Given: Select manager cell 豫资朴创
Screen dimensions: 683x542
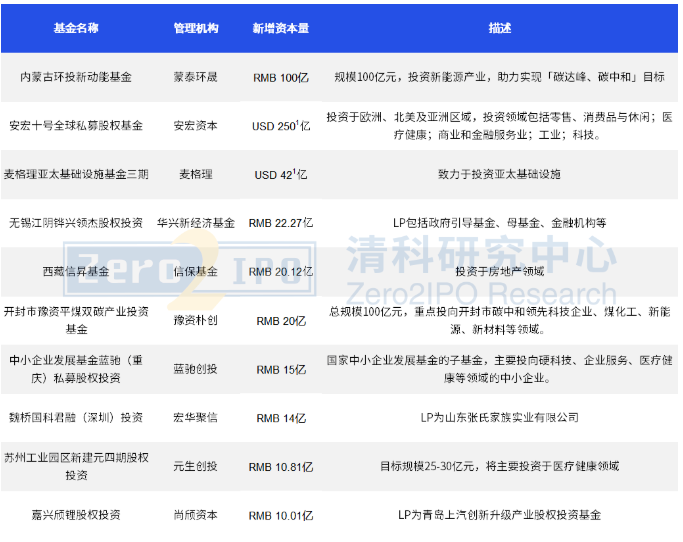Looking at the screenshot, I should [196, 320].
